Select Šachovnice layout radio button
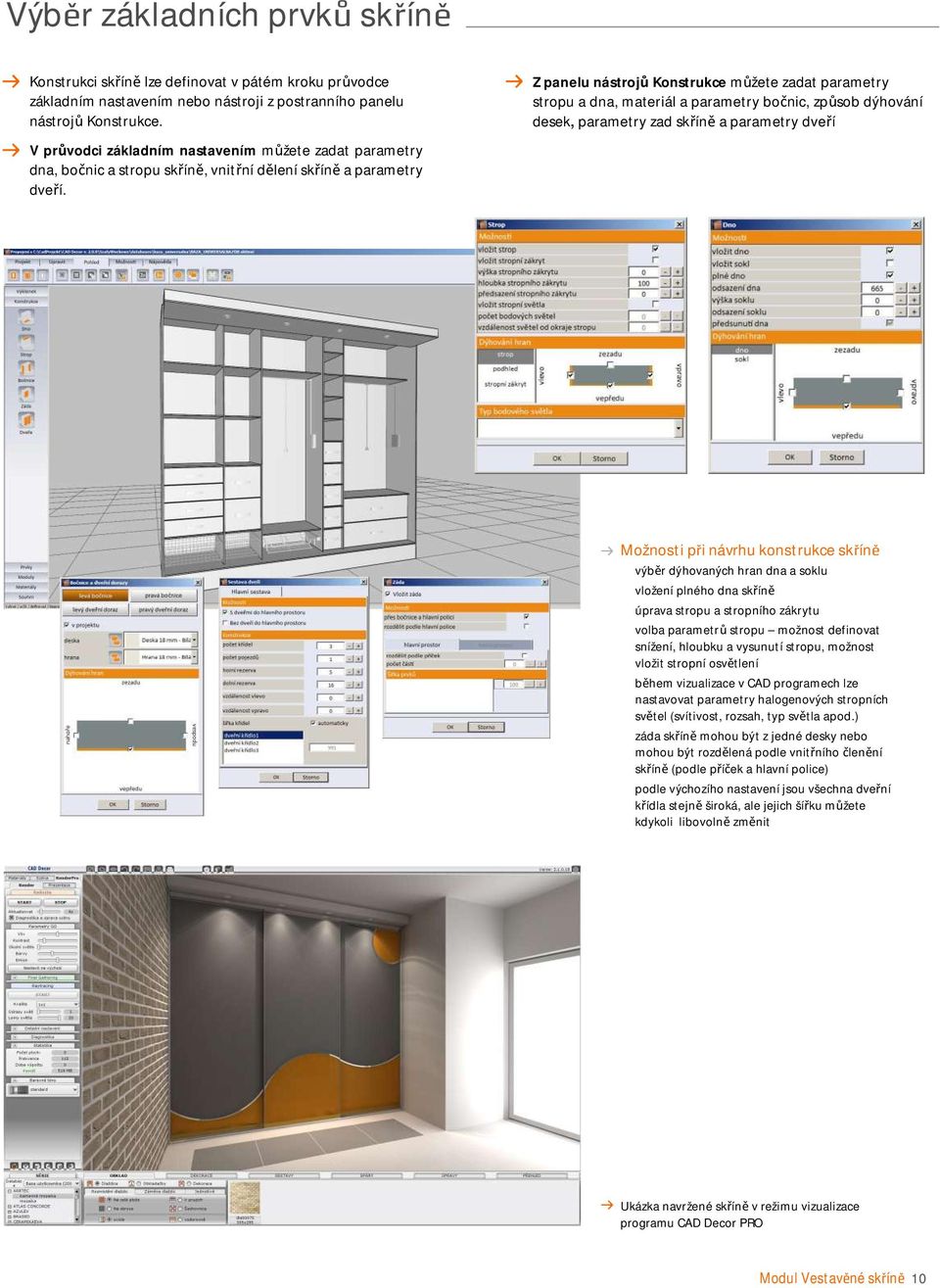Screen dimensions: 940x1288 180,1209
